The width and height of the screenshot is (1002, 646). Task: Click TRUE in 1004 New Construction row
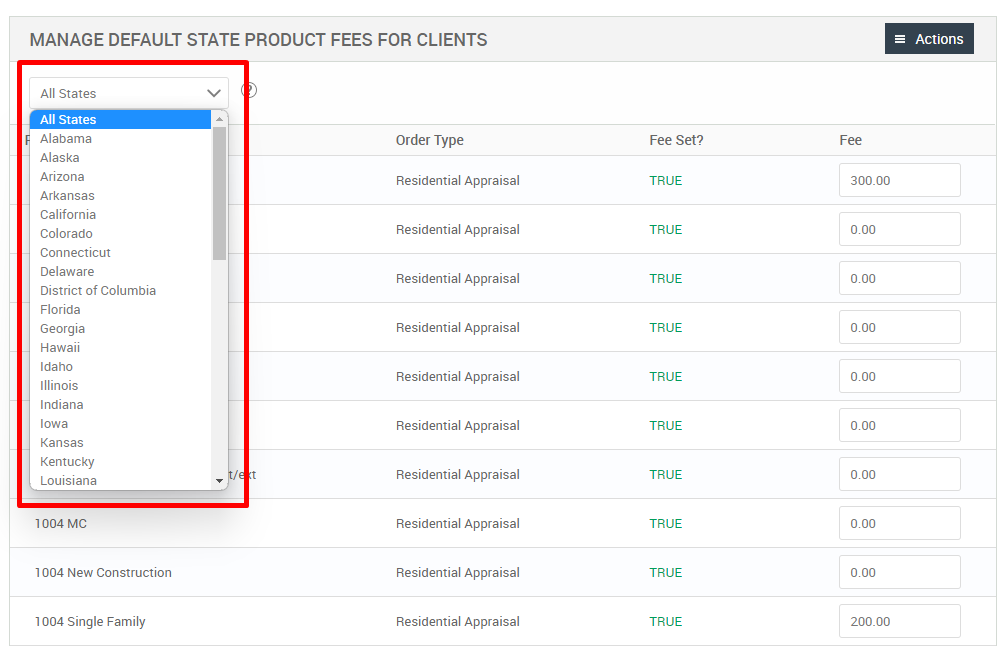click(666, 573)
